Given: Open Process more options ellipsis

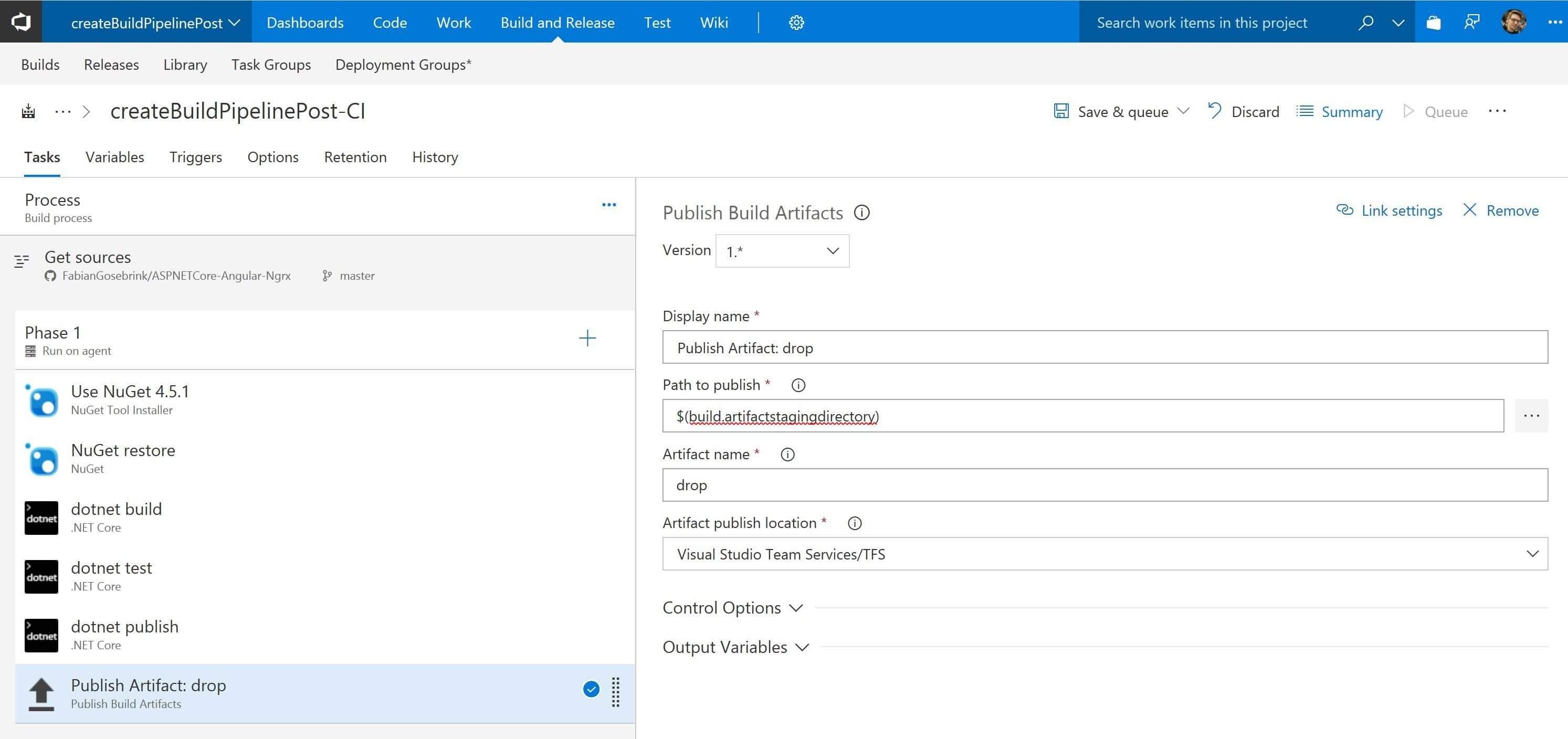Looking at the screenshot, I should pos(609,205).
